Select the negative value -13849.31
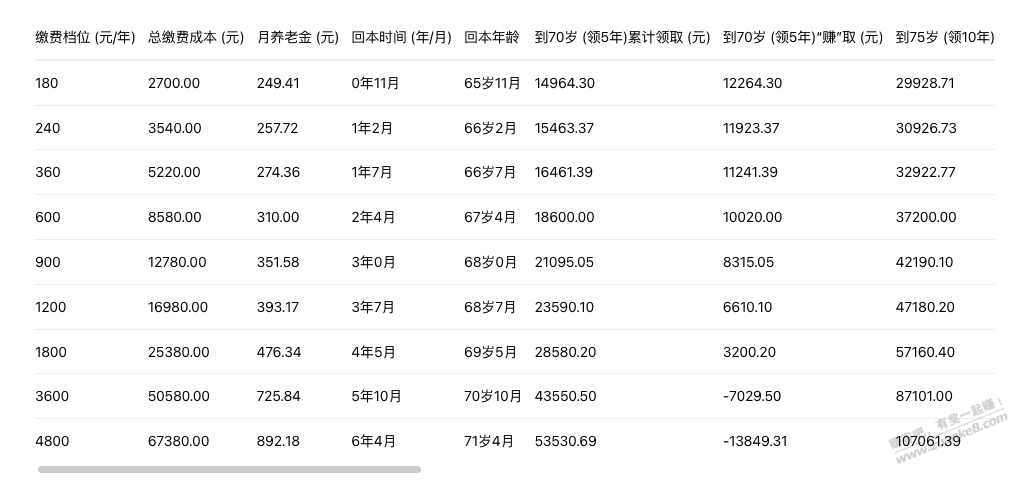This screenshot has height=483, width=1032. (x=755, y=441)
